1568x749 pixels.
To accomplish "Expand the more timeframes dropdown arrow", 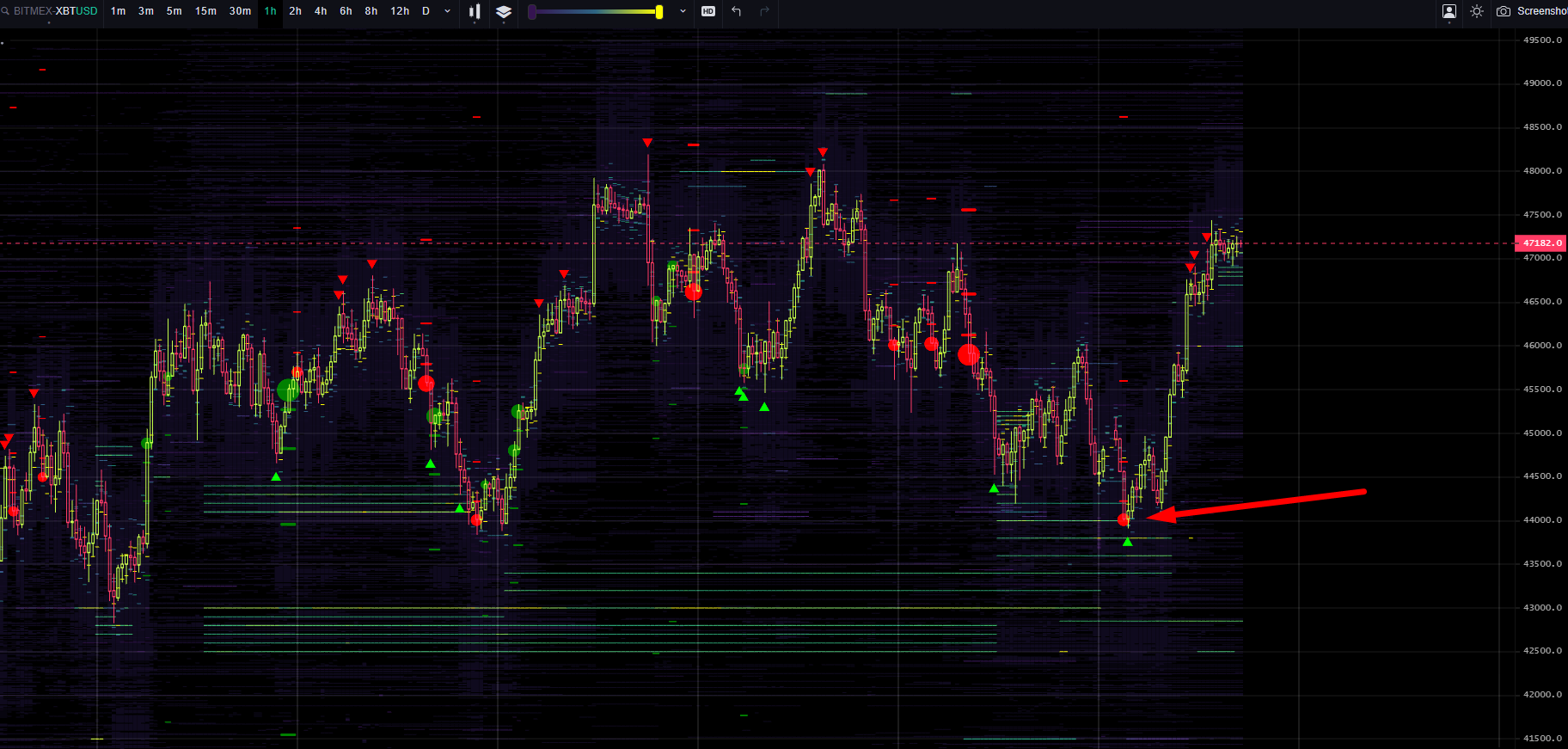I will pyautogui.click(x=447, y=11).
